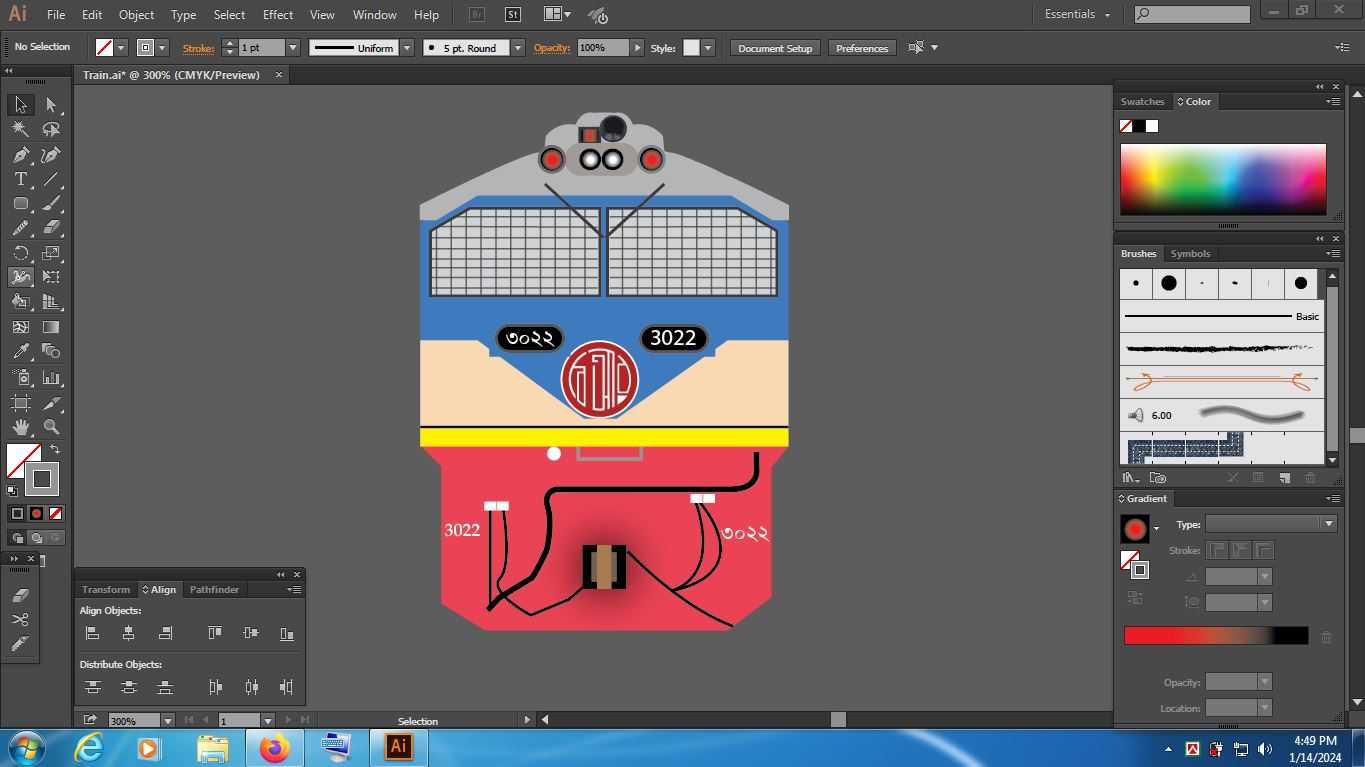
Task: Click the radial gradient fill preview swatch
Action: (x=1134, y=528)
